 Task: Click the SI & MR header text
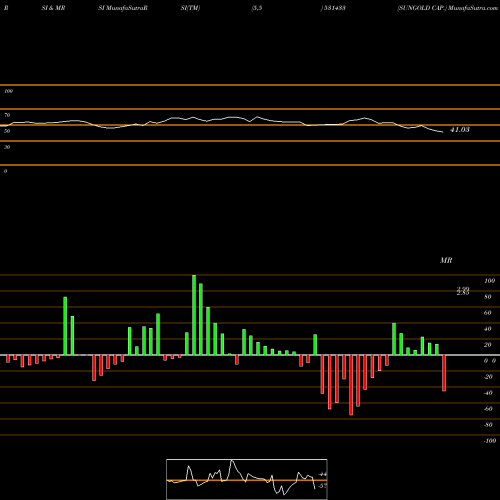tap(53, 8)
